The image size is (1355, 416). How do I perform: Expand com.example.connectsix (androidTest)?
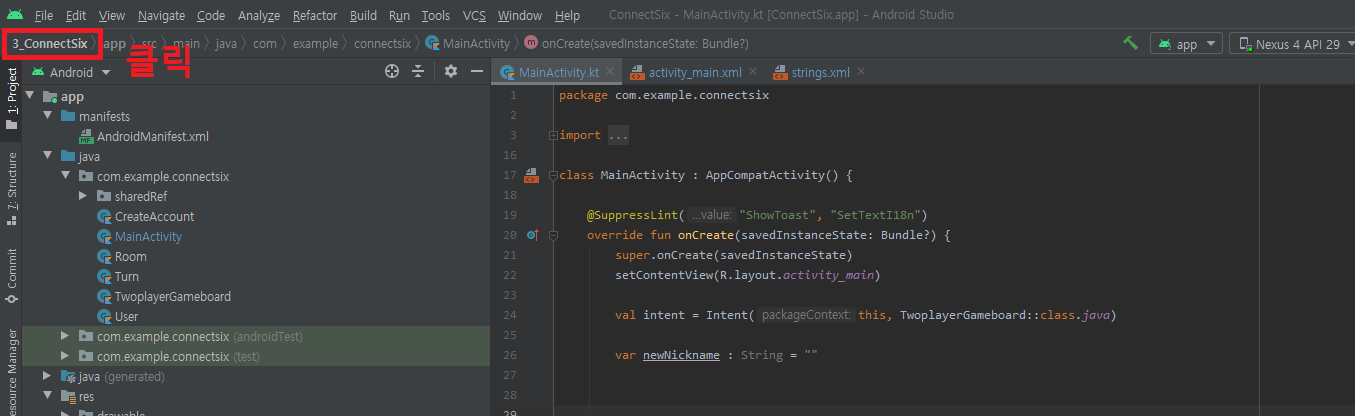pyautogui.click(x=66, y=336)
